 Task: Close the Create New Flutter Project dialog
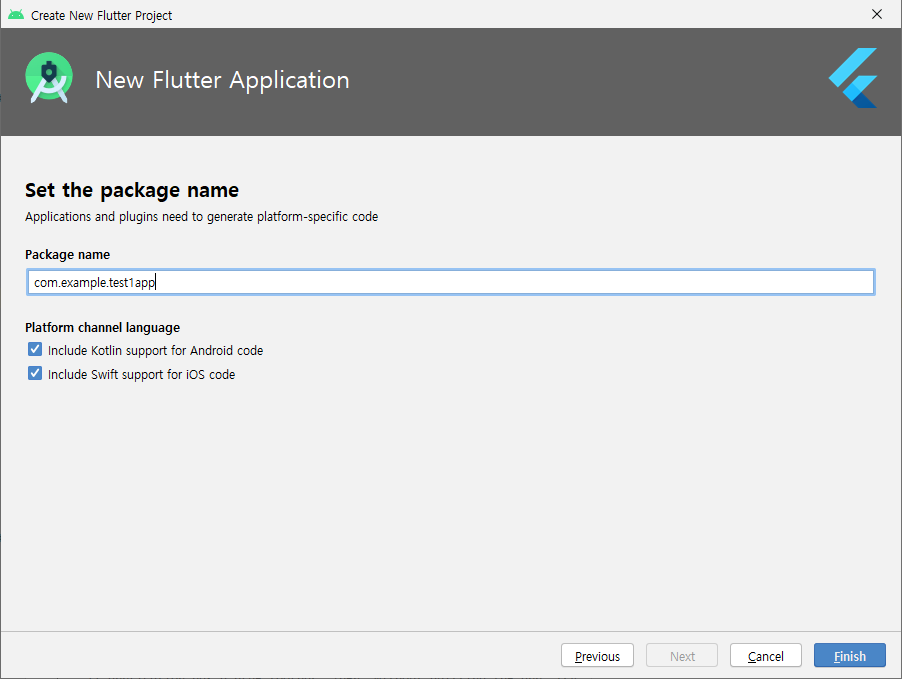pyautogui.click(x=877, y=14)
